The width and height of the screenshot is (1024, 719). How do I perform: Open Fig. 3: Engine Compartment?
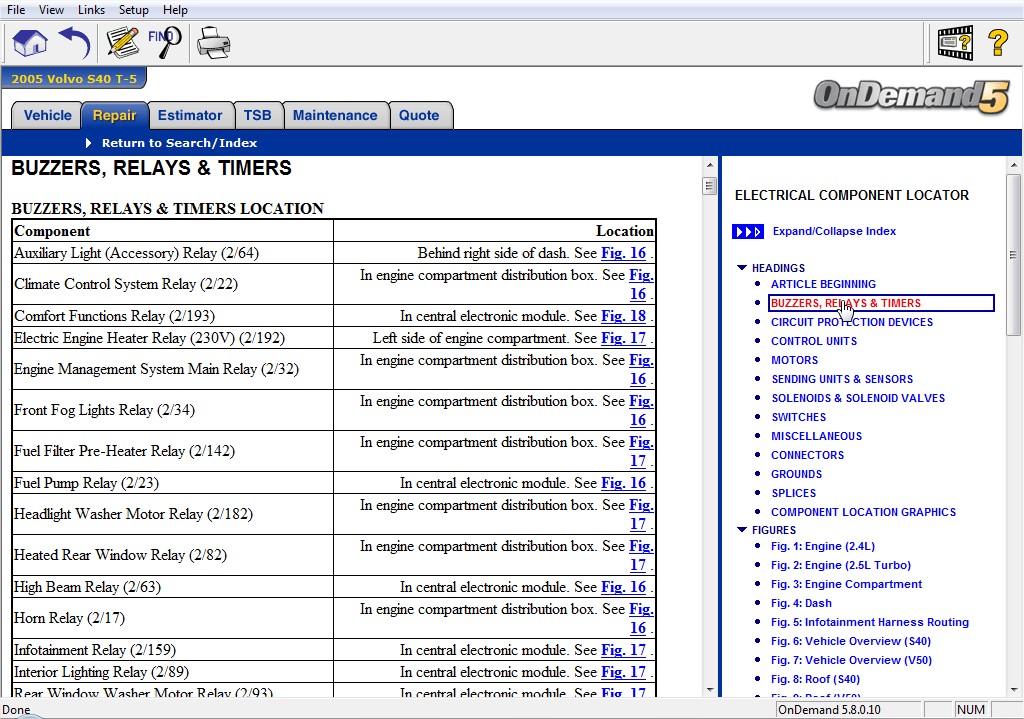click(x=846, y=584)
